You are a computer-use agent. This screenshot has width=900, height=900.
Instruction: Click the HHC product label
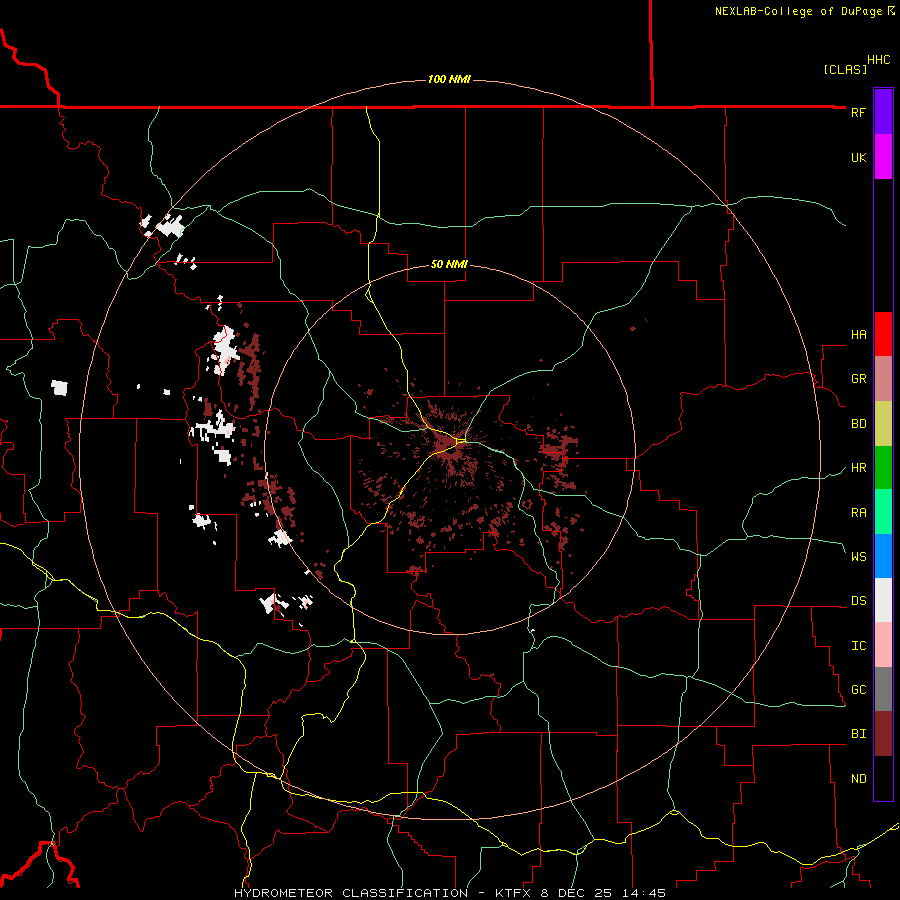(879, 60)
